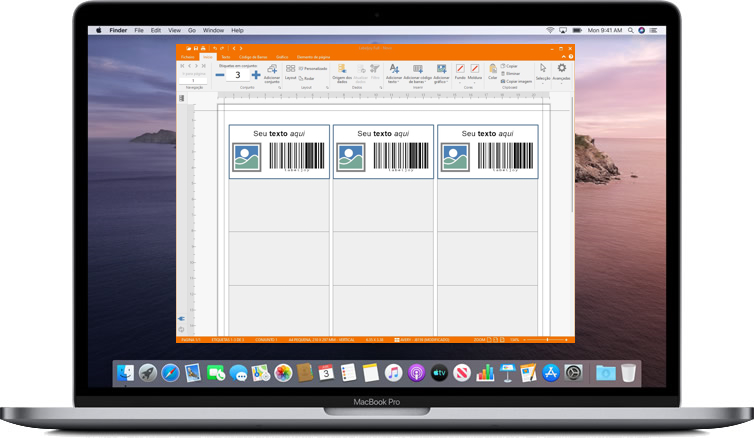Switch to the Texto tab

pyautogui.click(x=226, y=57)
